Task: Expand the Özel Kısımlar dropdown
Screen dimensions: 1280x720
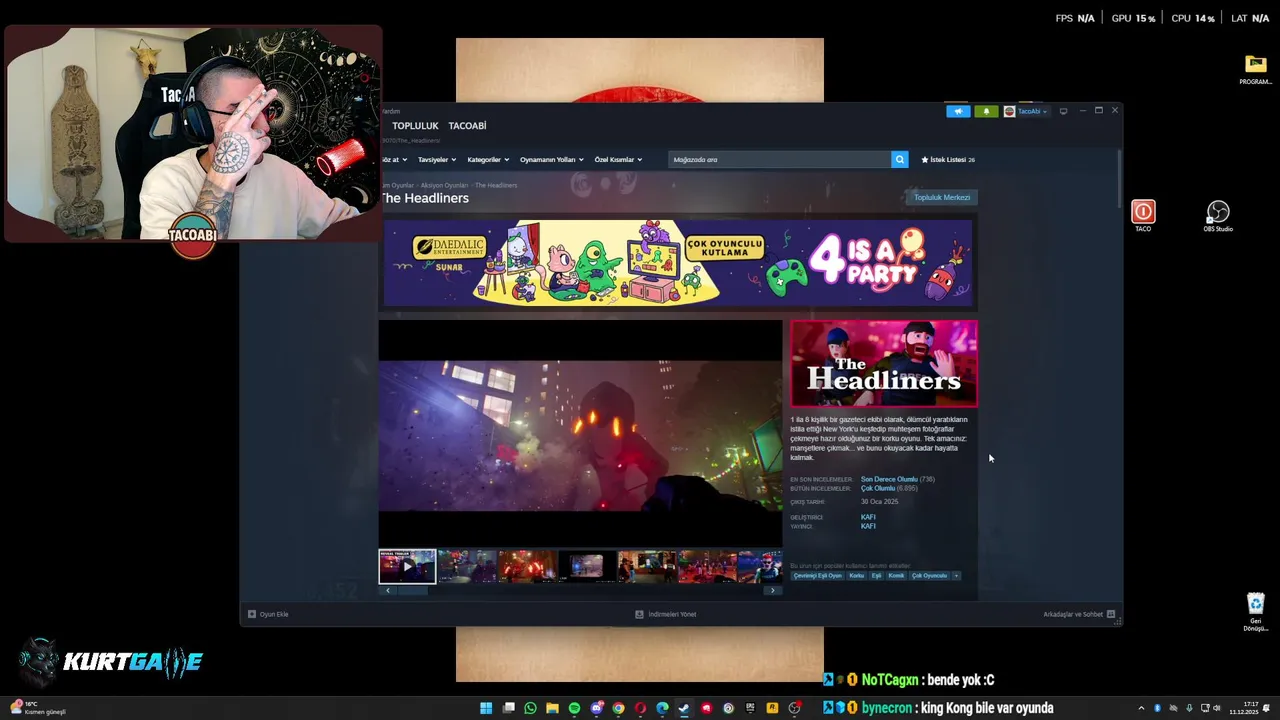Action: point(618,160)
